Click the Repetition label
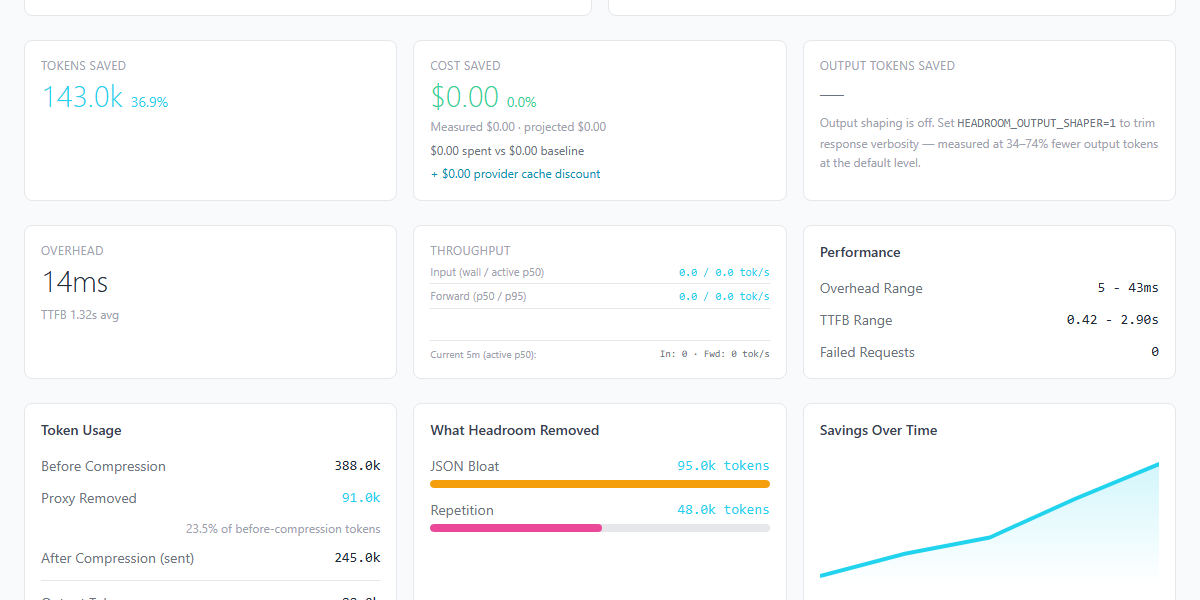This screenshot has height=600, width=1200. tap(462, 510)
